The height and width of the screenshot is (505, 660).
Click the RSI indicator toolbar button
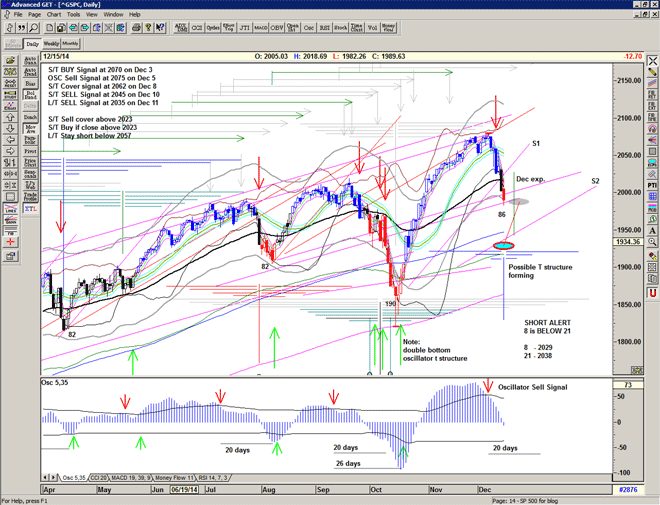pos(324,27)
